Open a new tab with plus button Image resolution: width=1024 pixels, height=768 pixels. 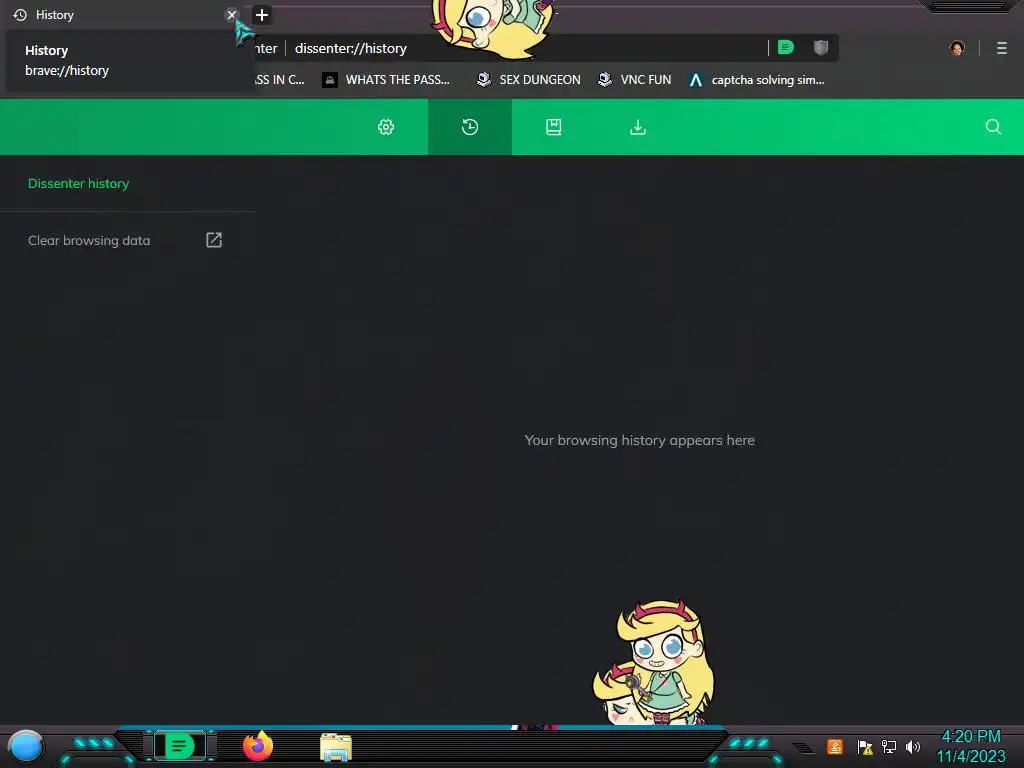pos(262,14)
